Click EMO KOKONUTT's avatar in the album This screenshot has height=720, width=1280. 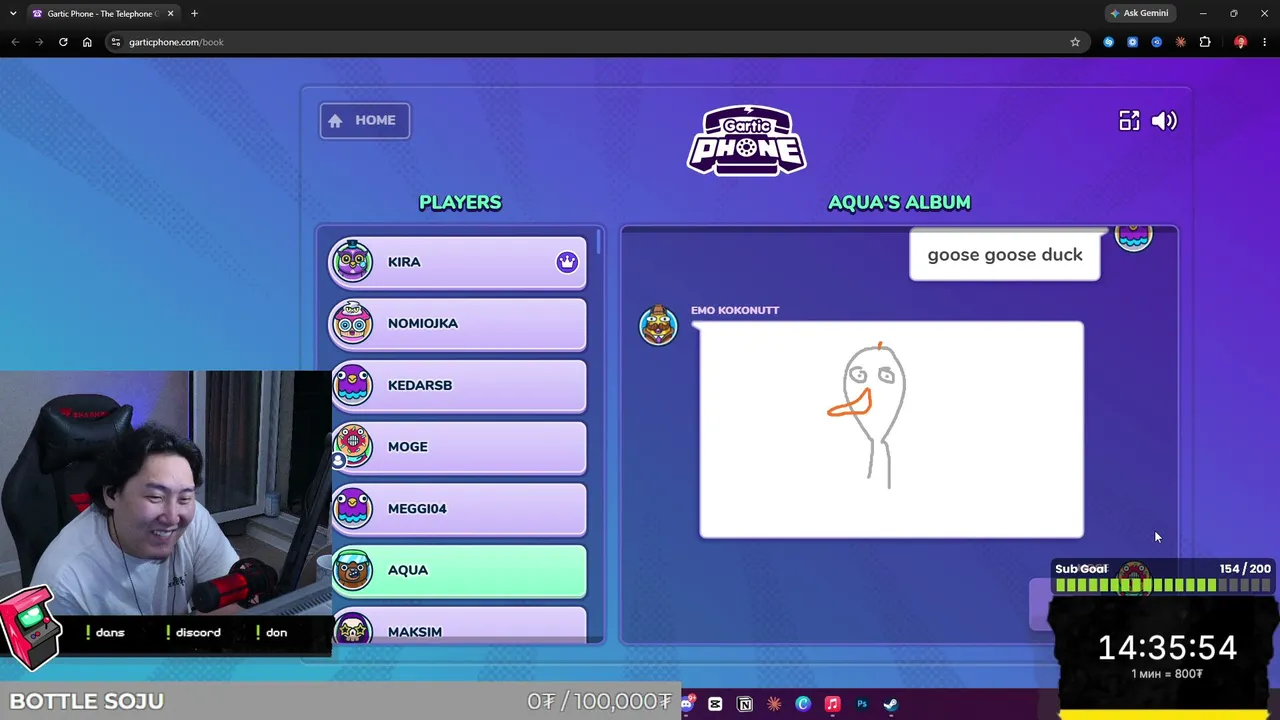[658, 326]
